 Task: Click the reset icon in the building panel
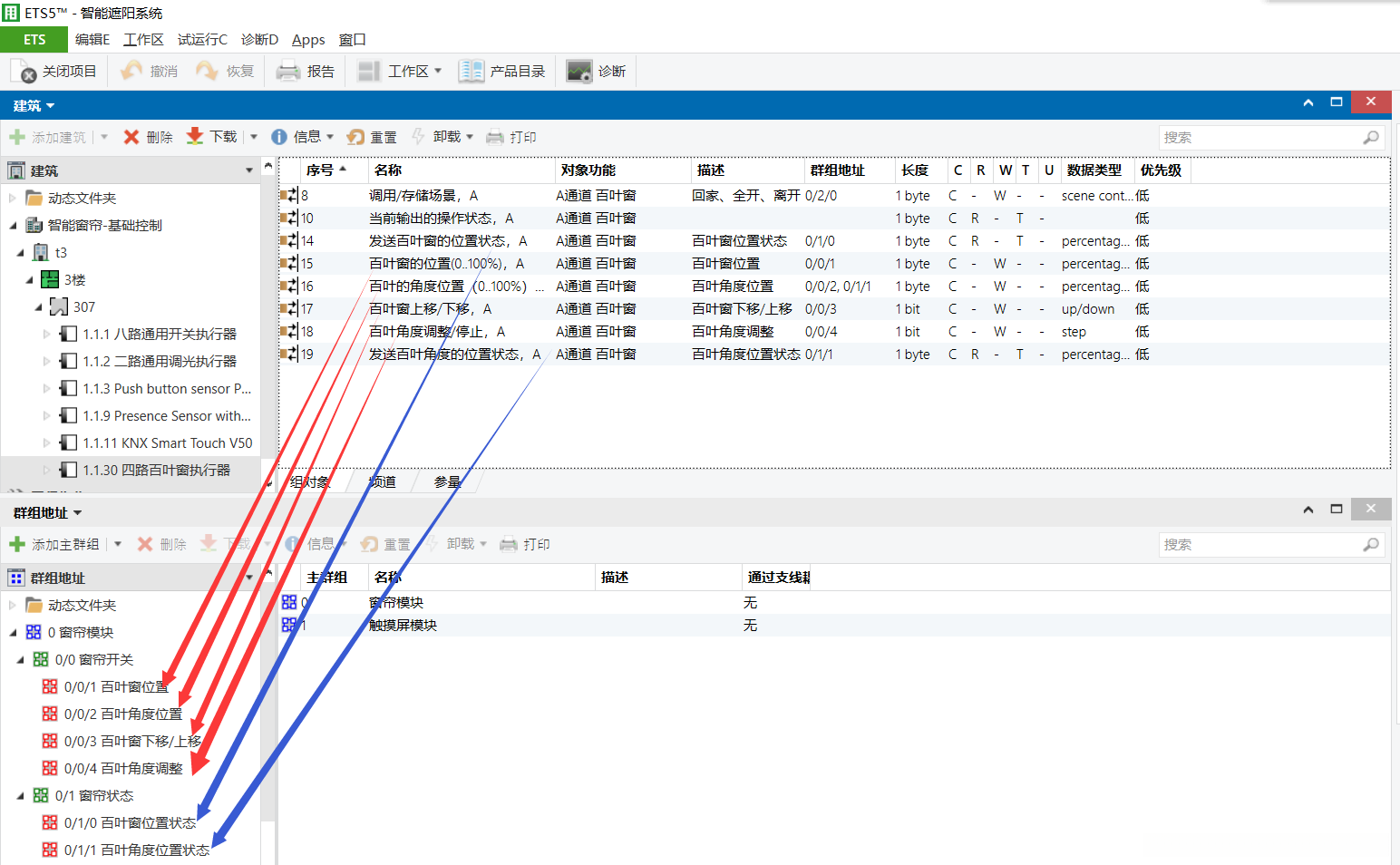[x=355, y=137]
